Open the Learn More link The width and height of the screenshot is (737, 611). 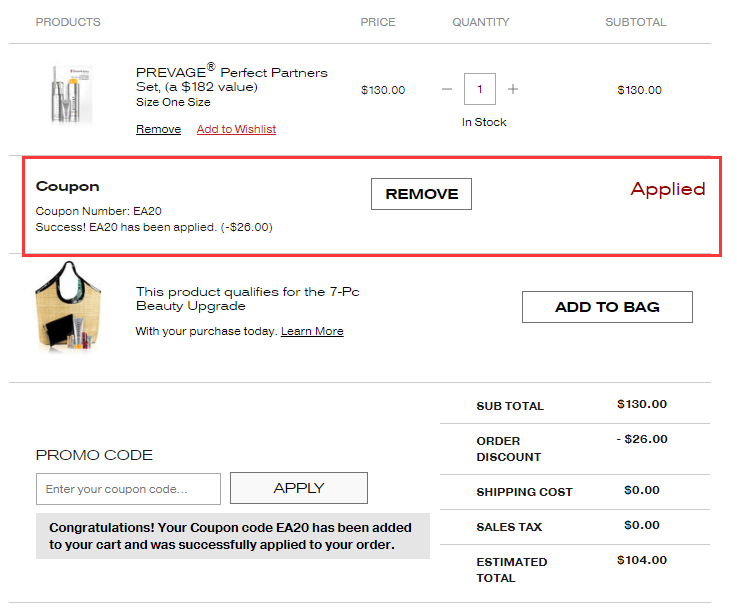pyautogui.click(x=312, y=331)
